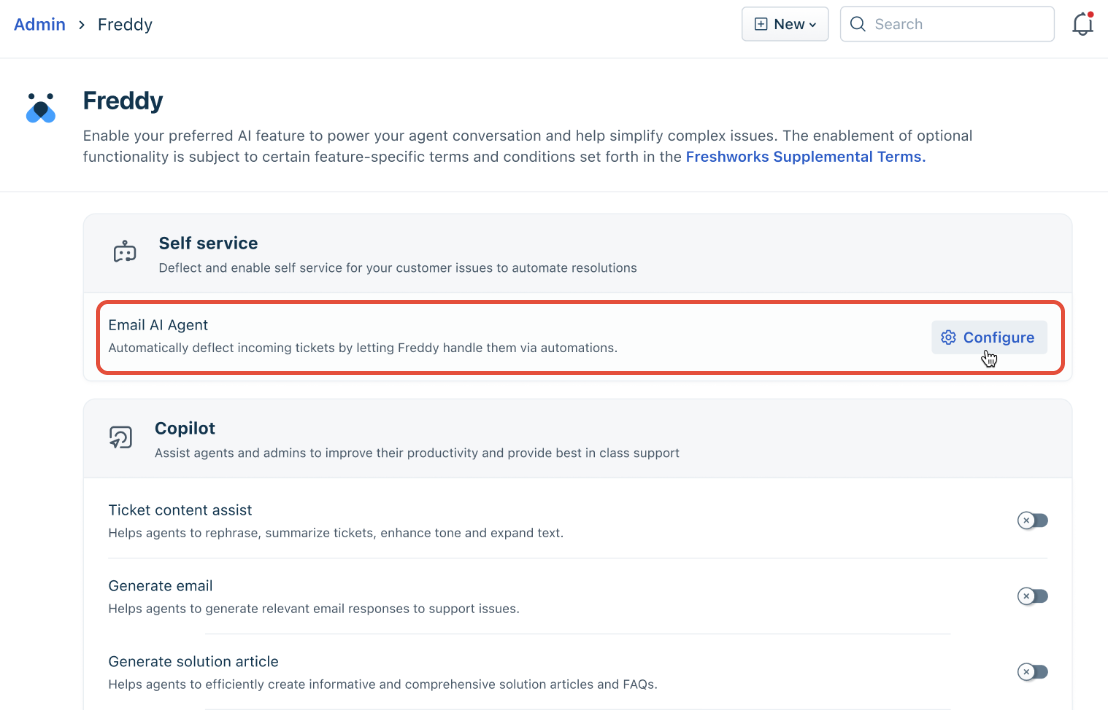Click 'Deflect and enable self service' description
The image size is (1108, 710).
pyautogui.click(x=398, y=268)
